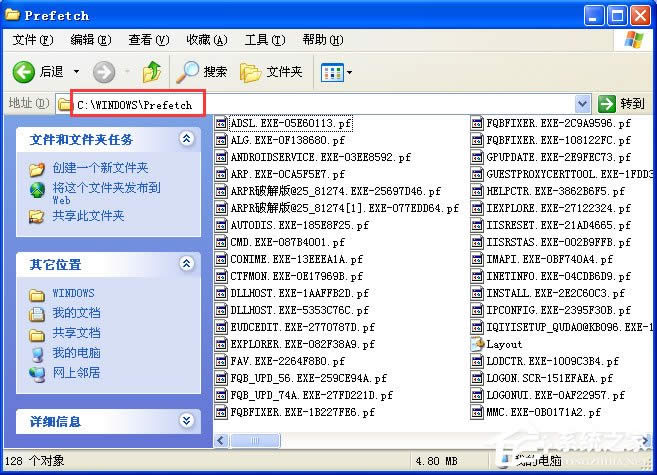The image size is (657, 475).
Task: Click the Go arrow button
Action: (x=607, y=104)
